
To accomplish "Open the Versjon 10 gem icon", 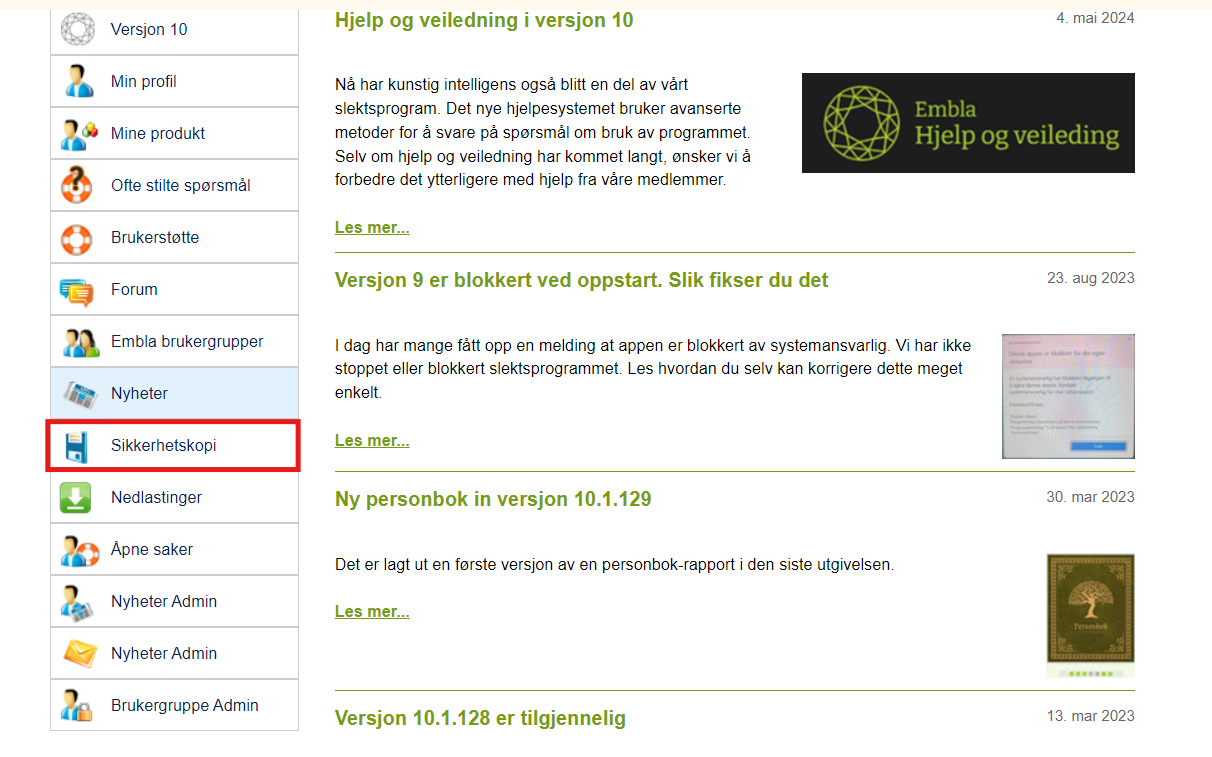I will 77,29.
